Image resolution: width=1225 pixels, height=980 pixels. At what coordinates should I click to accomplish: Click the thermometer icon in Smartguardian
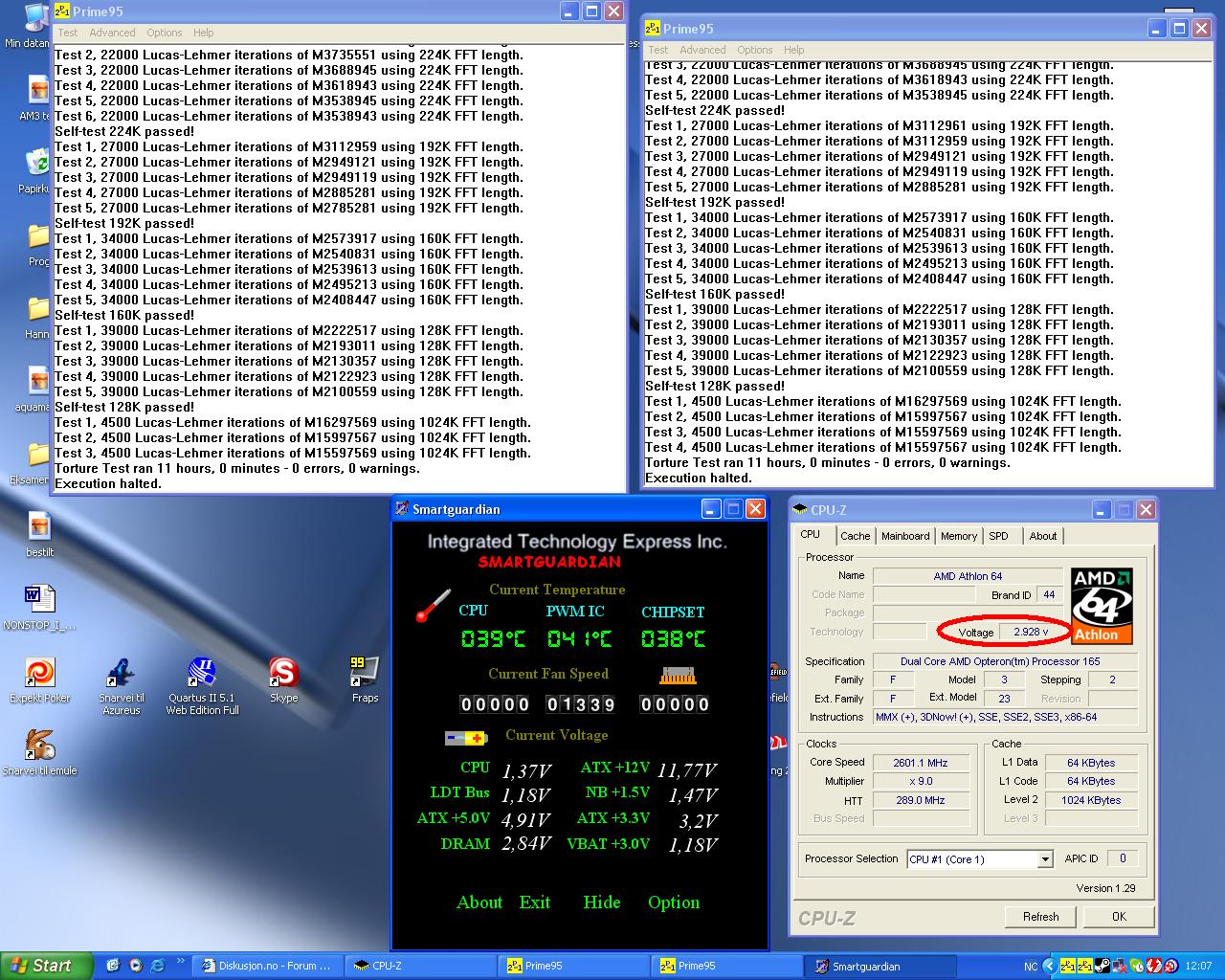[433, 605]
